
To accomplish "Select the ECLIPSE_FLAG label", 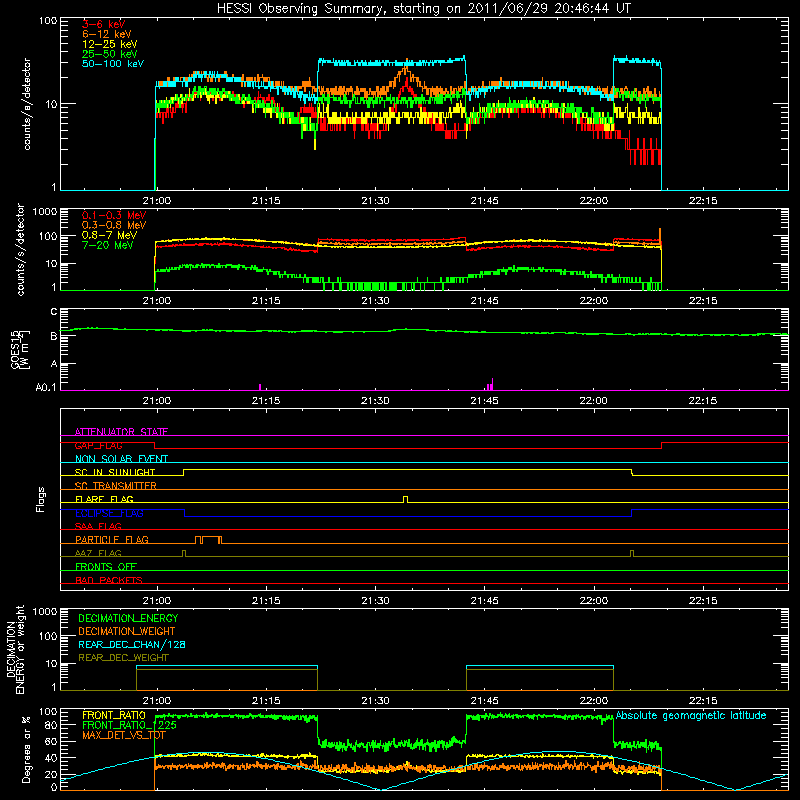I will (109, 513).
